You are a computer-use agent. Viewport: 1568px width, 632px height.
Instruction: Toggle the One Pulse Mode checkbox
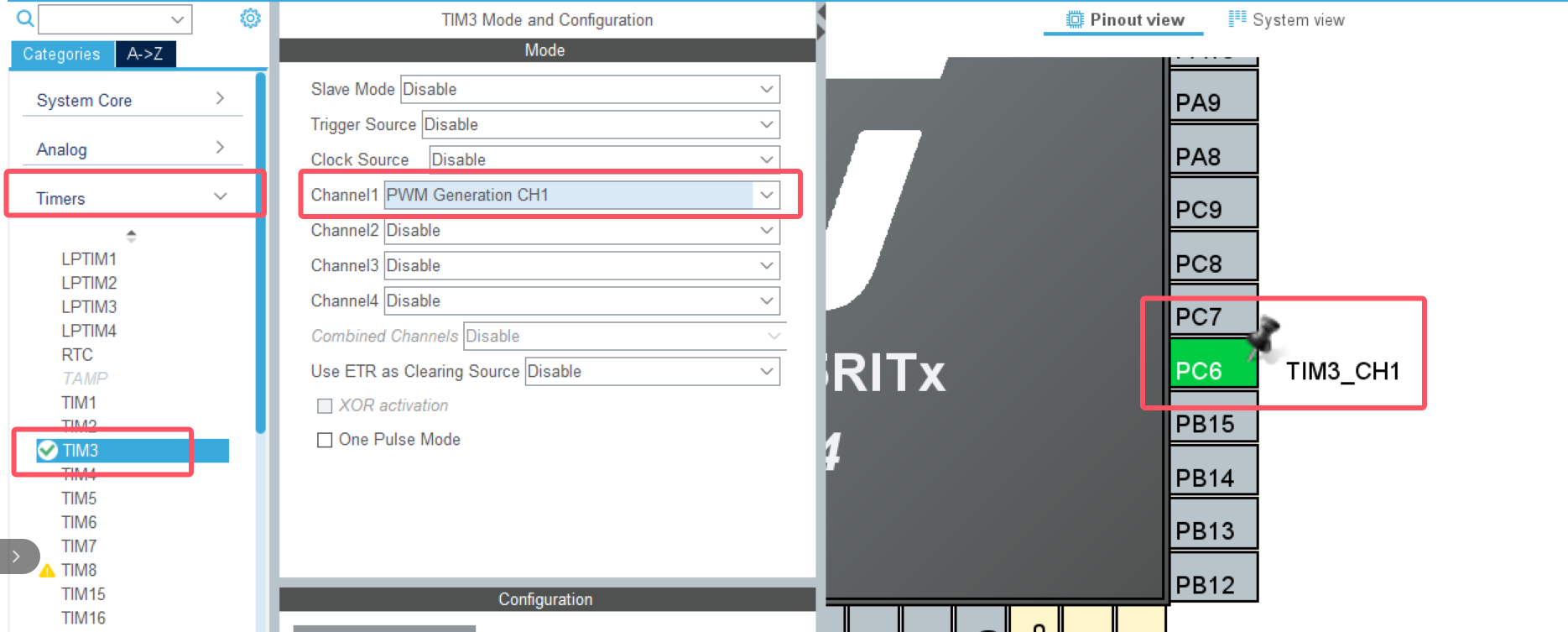click(x=325, y=440)
